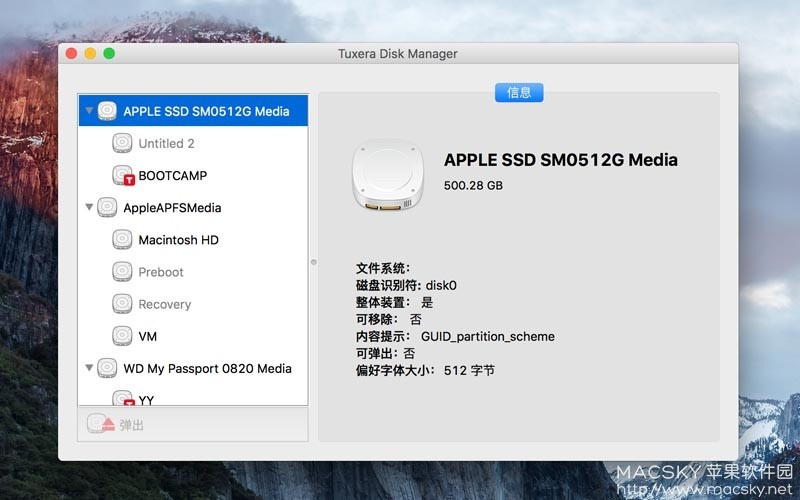The height and width of the screenshot is (500, 800).
Task: Click the 文件系统 label
Action: (383, 268)
